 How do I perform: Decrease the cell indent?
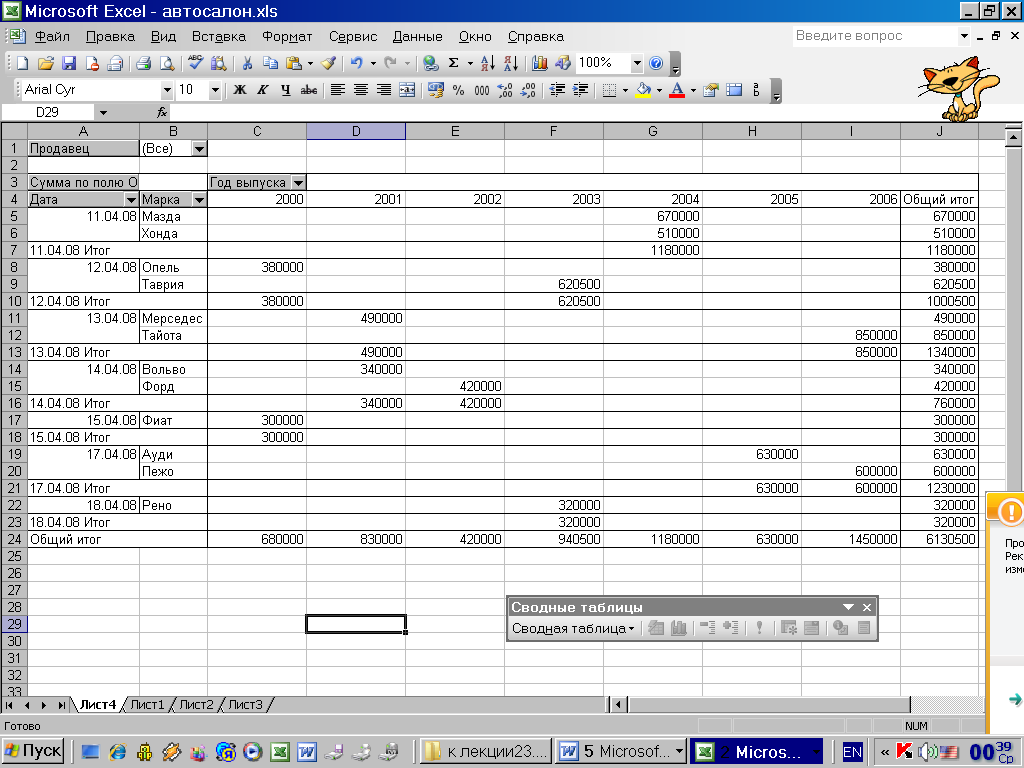tap(557, 90)
